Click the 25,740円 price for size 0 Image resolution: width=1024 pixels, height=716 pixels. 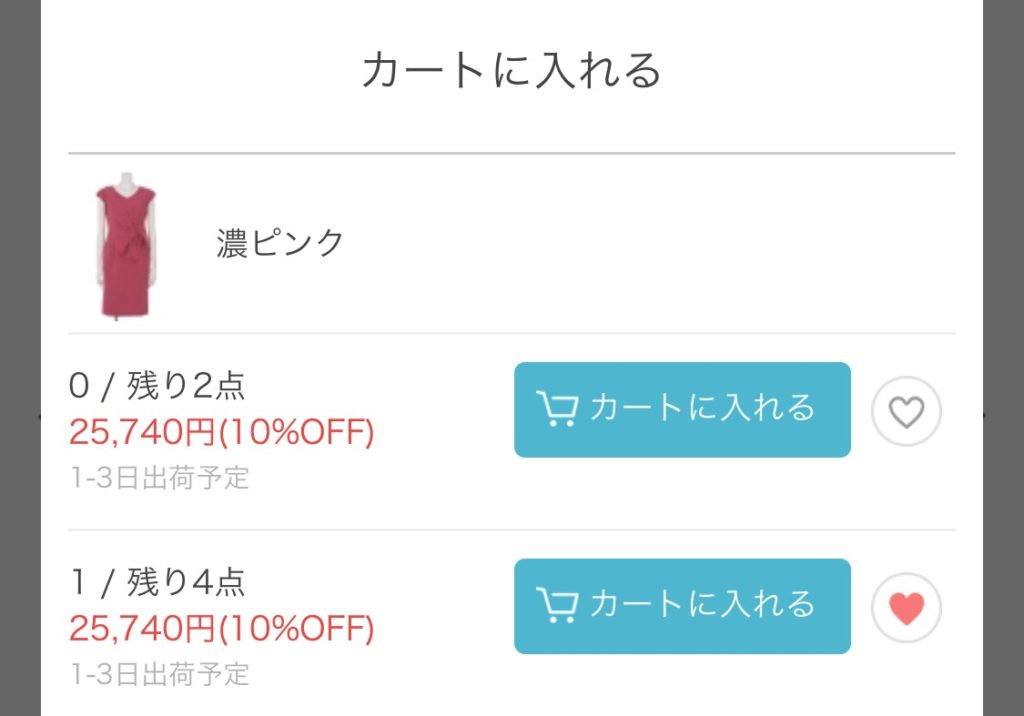point(142,432)
